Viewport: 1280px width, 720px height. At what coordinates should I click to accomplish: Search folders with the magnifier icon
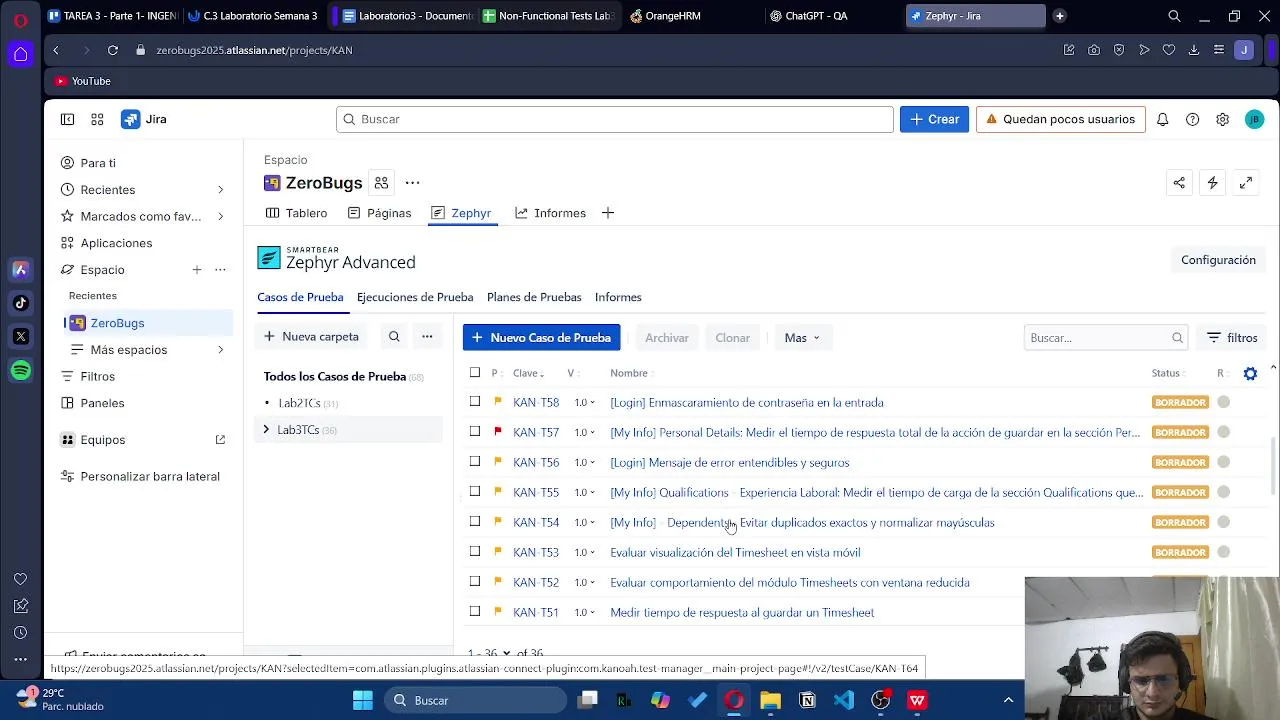click(394, 337)
